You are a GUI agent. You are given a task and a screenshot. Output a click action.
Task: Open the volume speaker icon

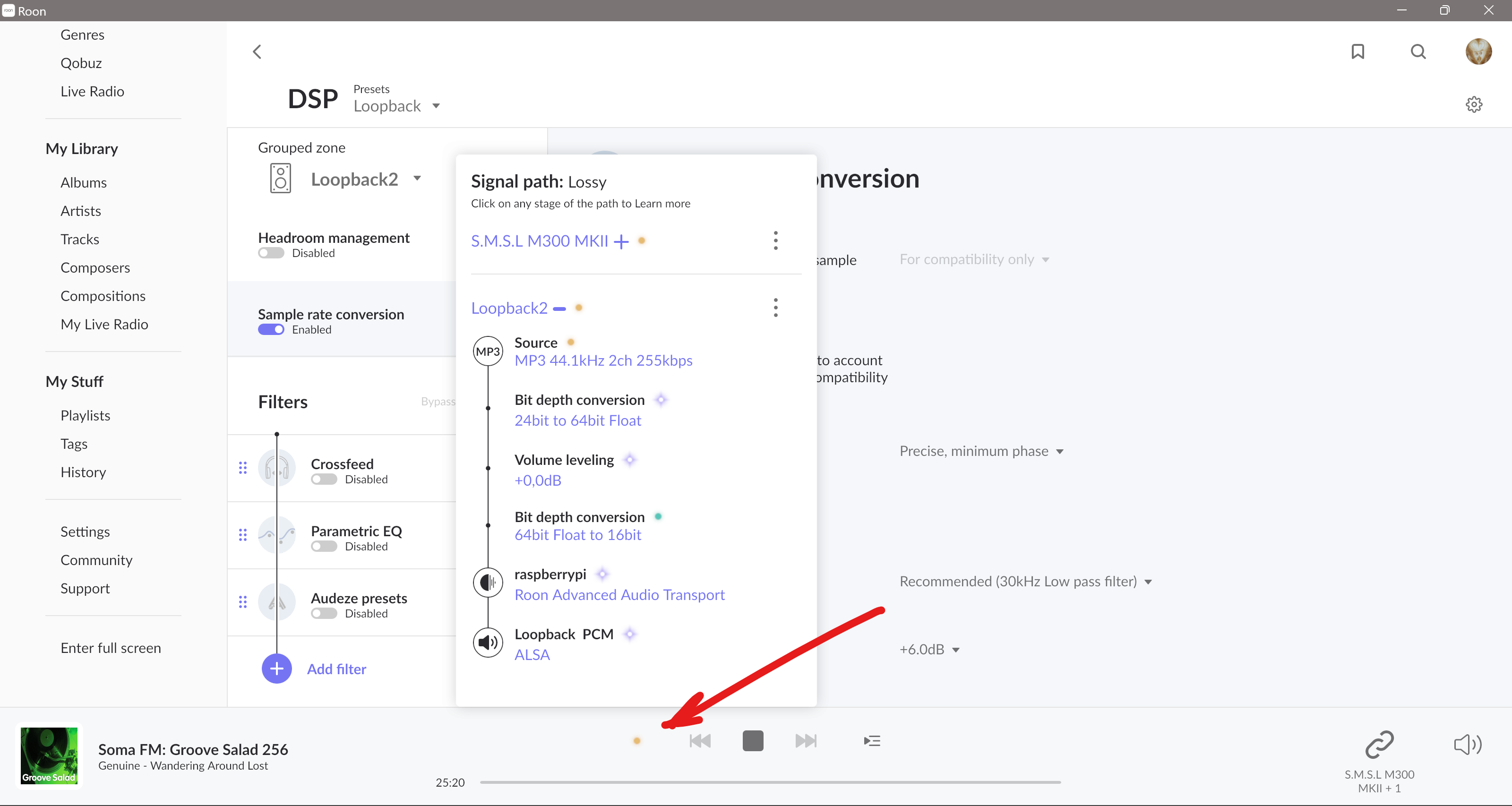[x=1468, y=745]
